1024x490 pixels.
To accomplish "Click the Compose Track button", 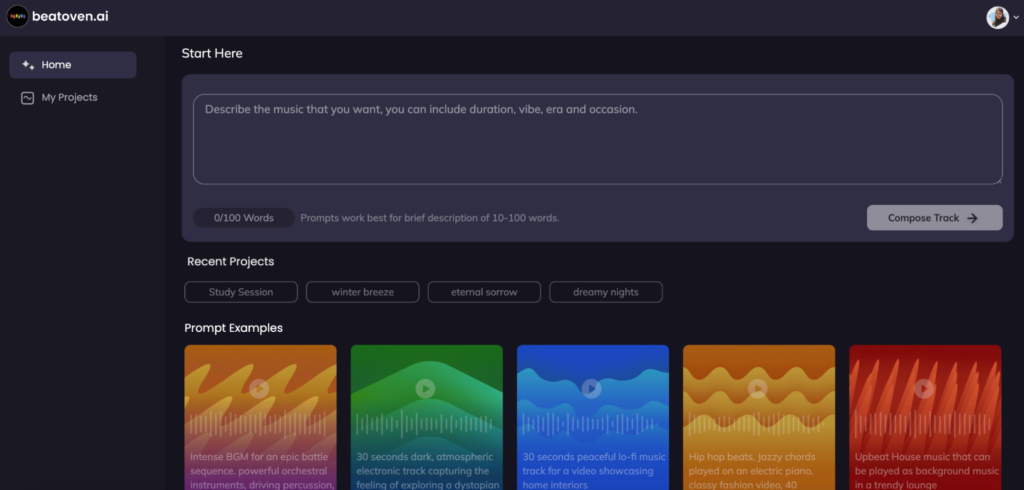I will [935, 218].
